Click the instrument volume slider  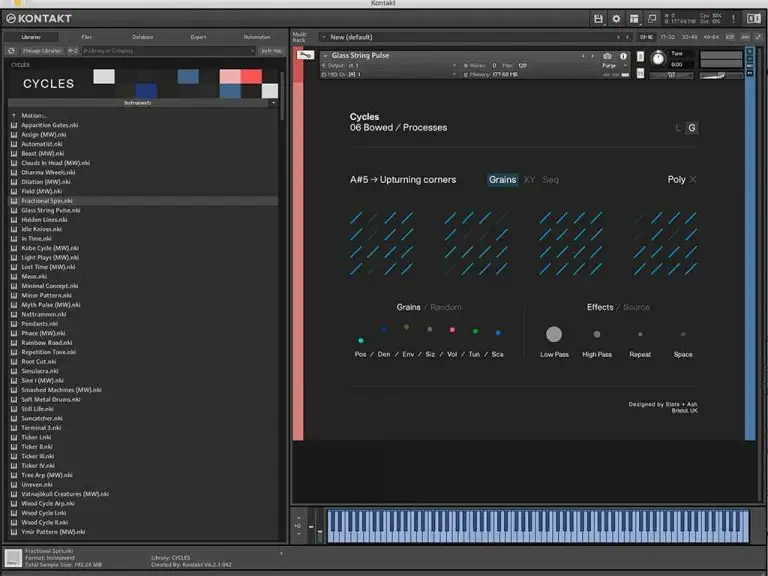(x=721, y=75)
